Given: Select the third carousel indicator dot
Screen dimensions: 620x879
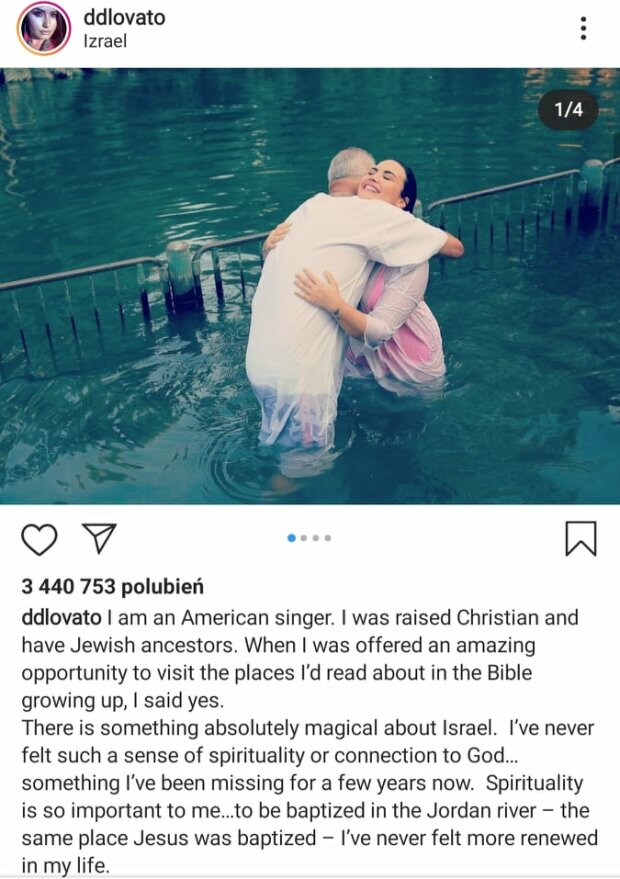Looking at the screenshot, I should tap(316, 538).
